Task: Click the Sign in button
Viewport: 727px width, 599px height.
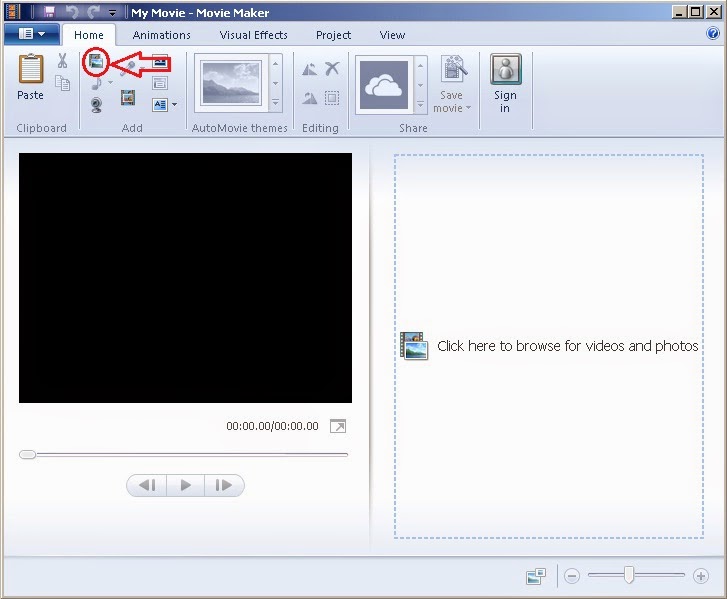Action: pos(505,83)
